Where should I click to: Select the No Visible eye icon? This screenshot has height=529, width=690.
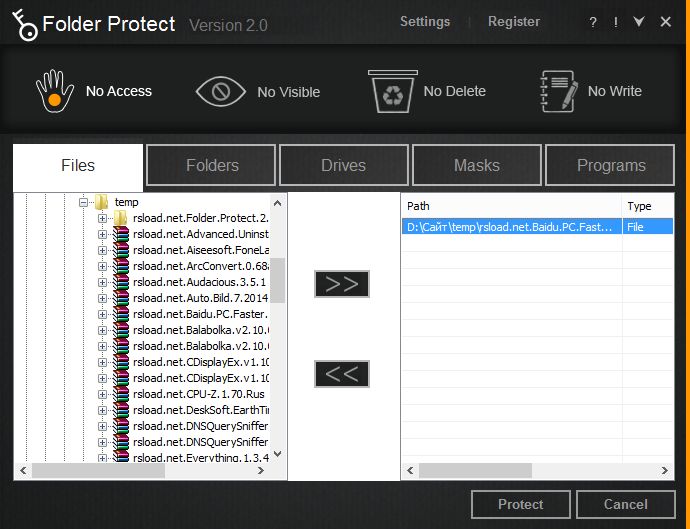pyautogui.click(x=220, y=92)
